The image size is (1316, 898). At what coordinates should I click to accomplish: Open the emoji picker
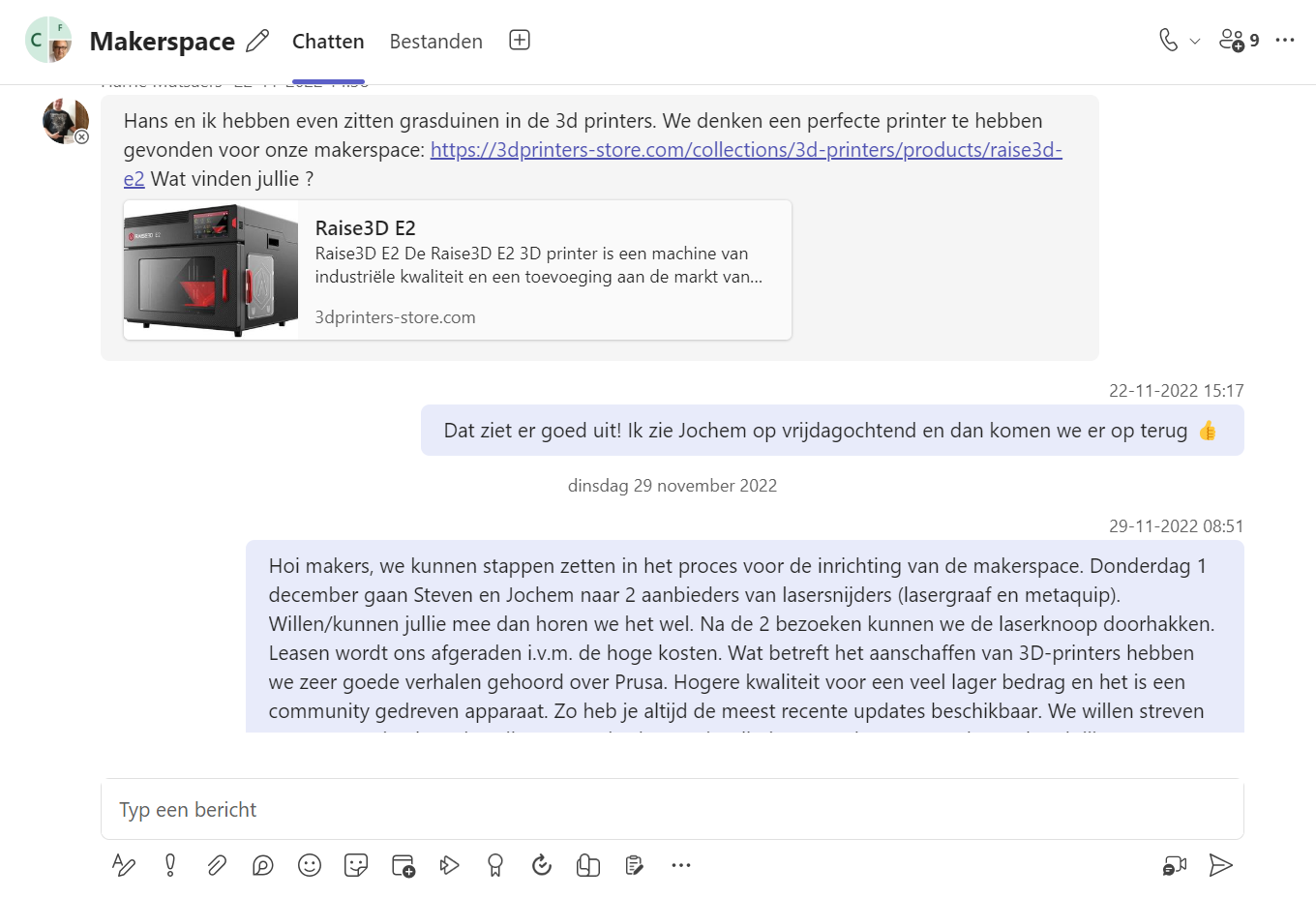310,865
